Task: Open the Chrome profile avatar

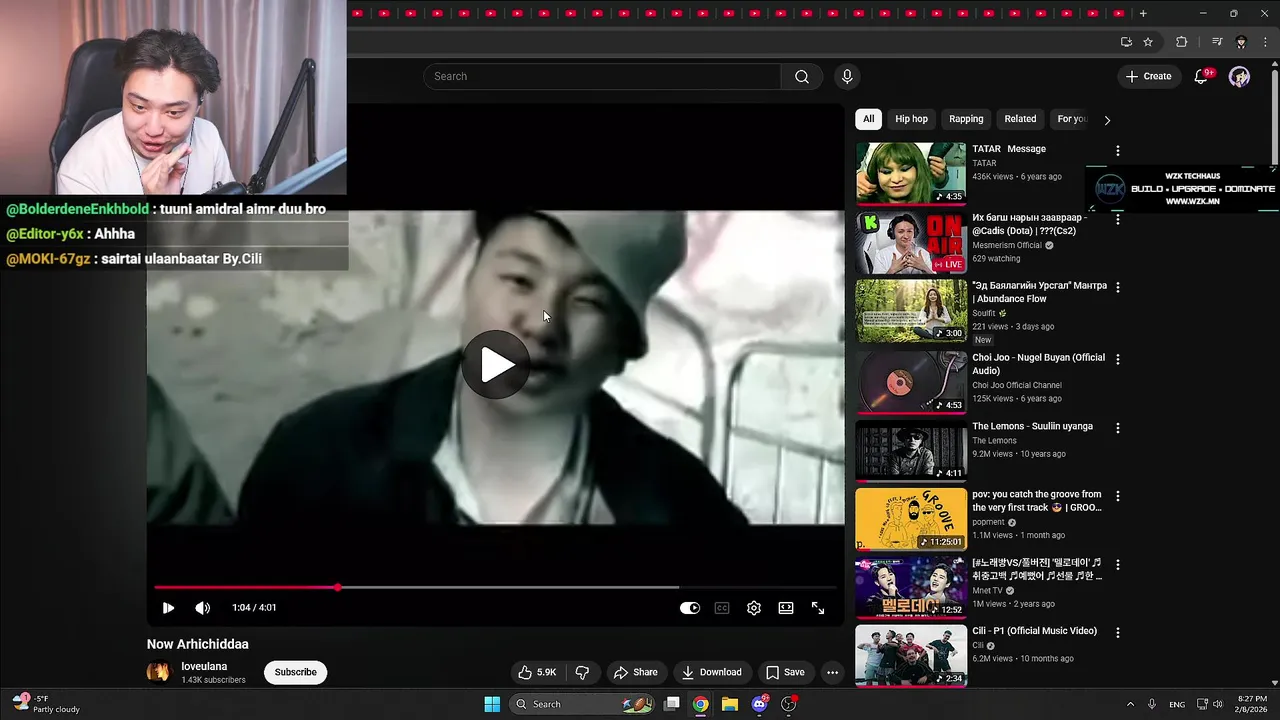Action: click(x=1241, y=42)
